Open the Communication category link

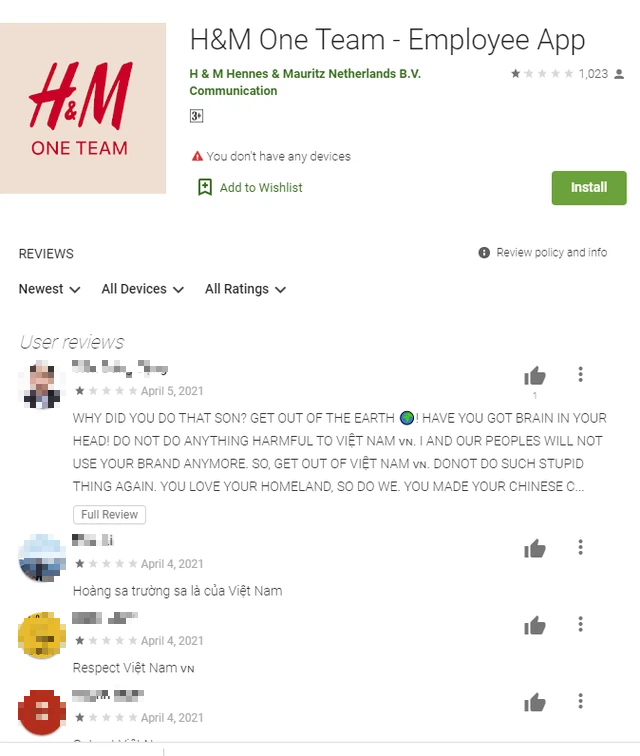(233, 91)
